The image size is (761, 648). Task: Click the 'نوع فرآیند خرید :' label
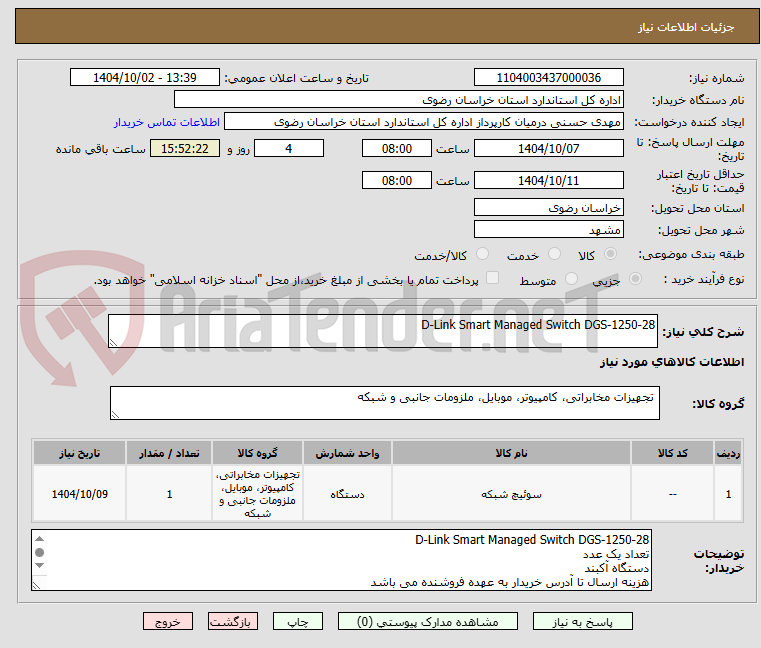click(704, 279)
